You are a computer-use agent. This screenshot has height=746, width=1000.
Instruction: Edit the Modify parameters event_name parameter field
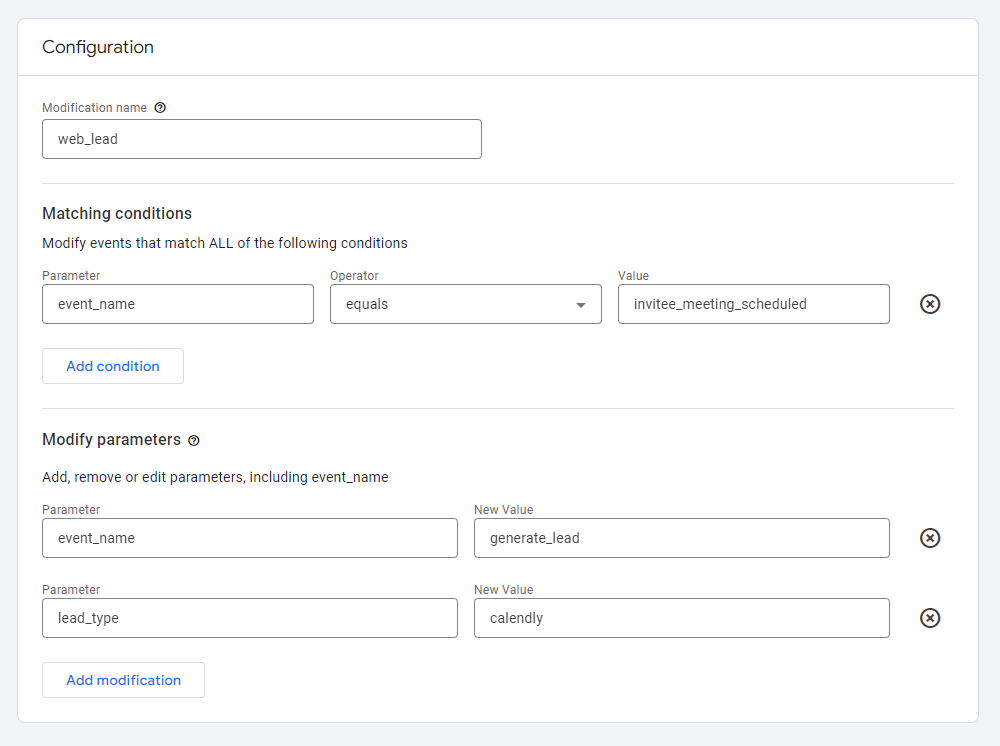[250, 538]
